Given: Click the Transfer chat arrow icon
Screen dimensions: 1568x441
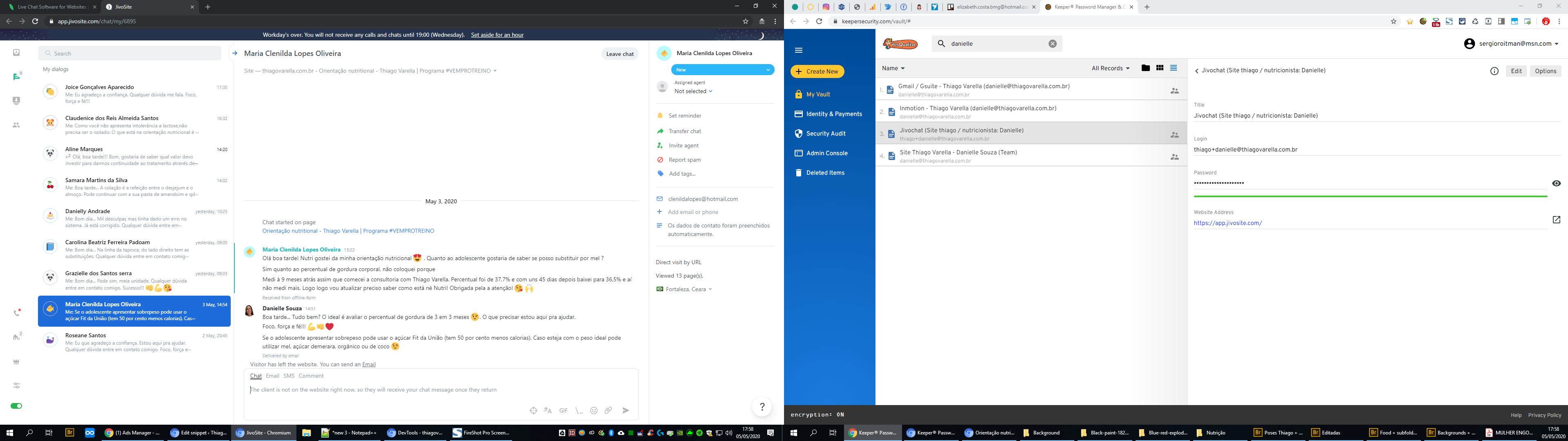Looking at the screenshot, I should click(x=660, y=131).
